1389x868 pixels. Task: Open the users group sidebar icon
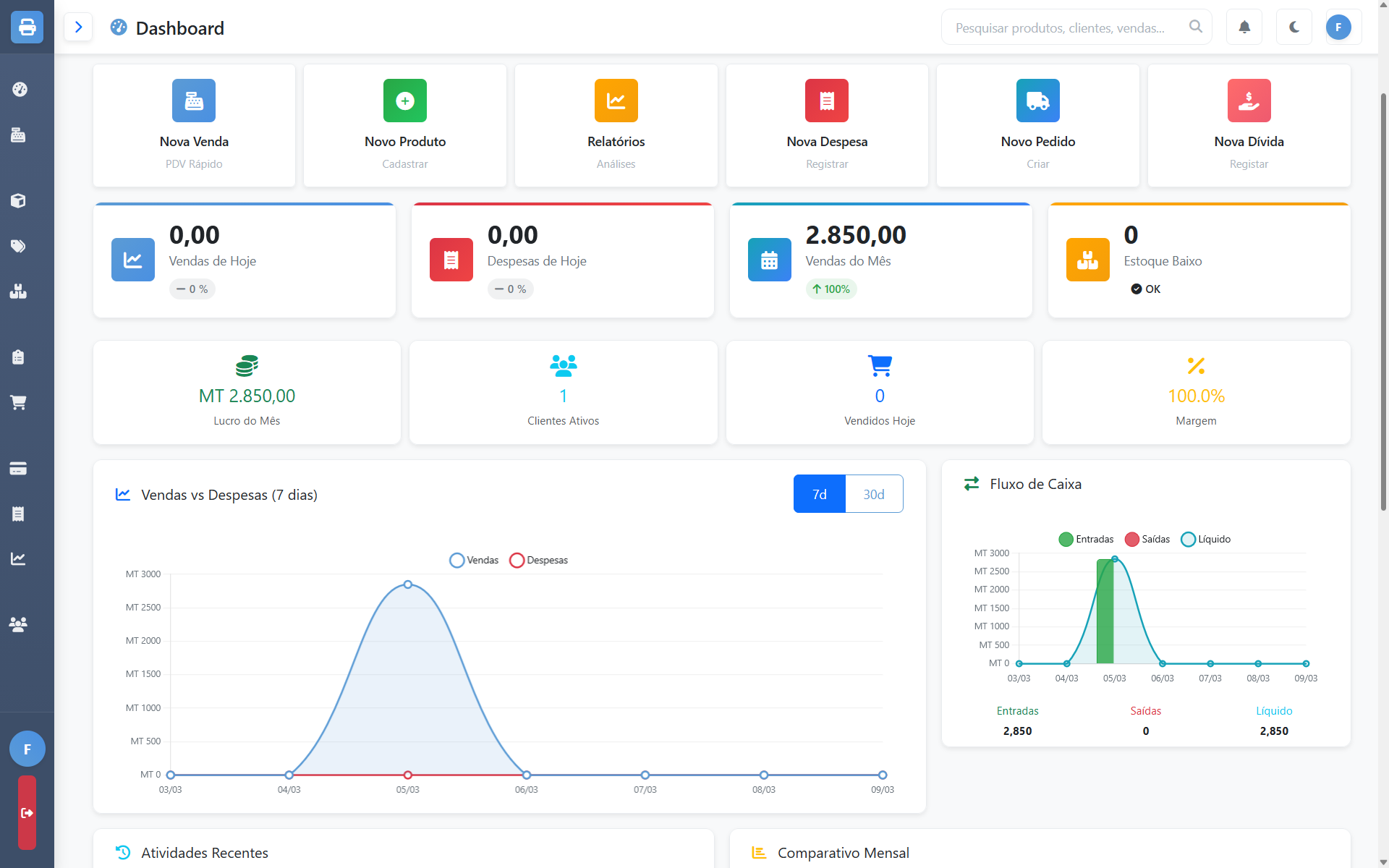click(19, 624)
